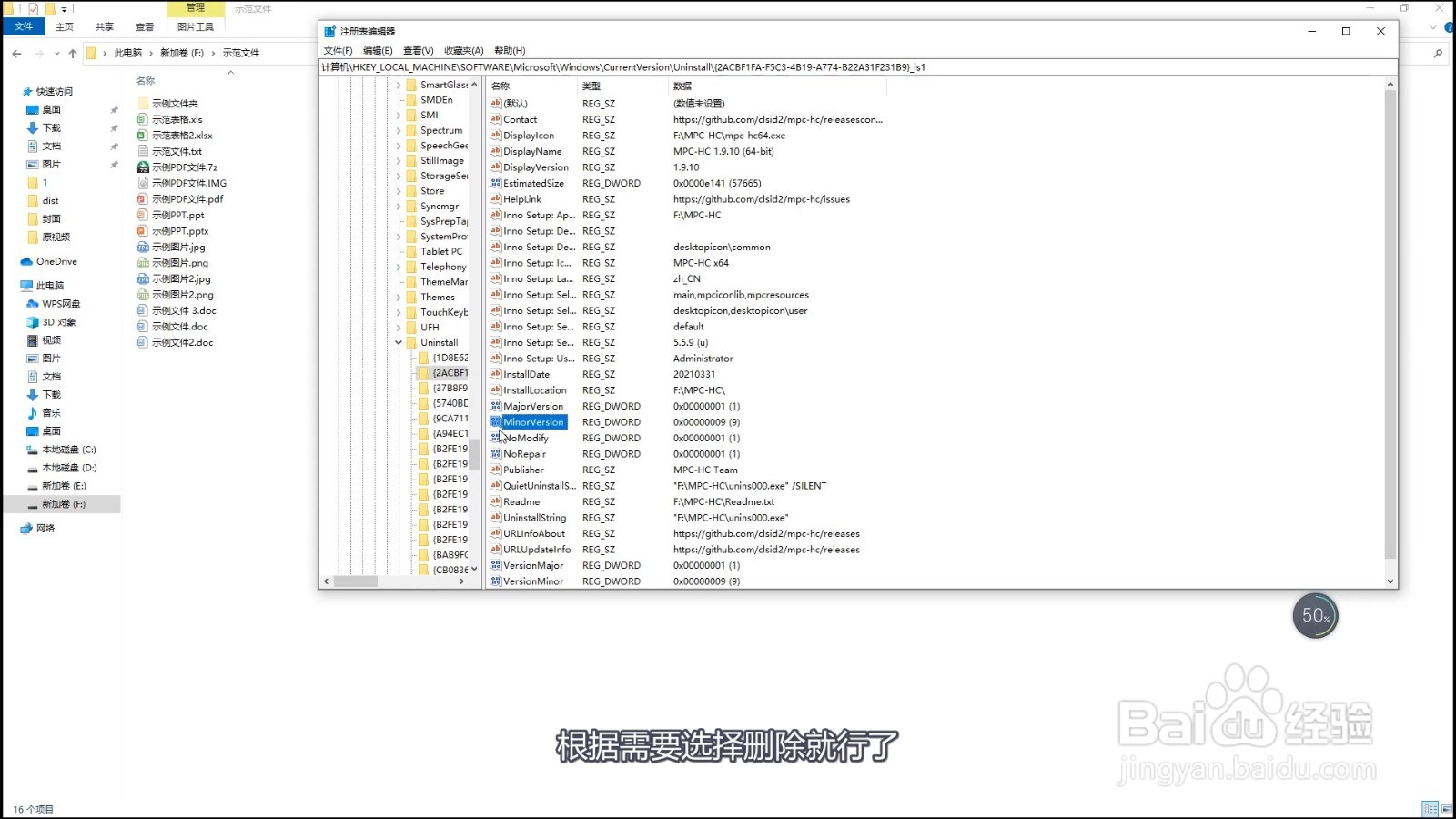Expand the Telephony registry key
The width and height of the screenshot is (1456, 819).
tap(399, 268)
